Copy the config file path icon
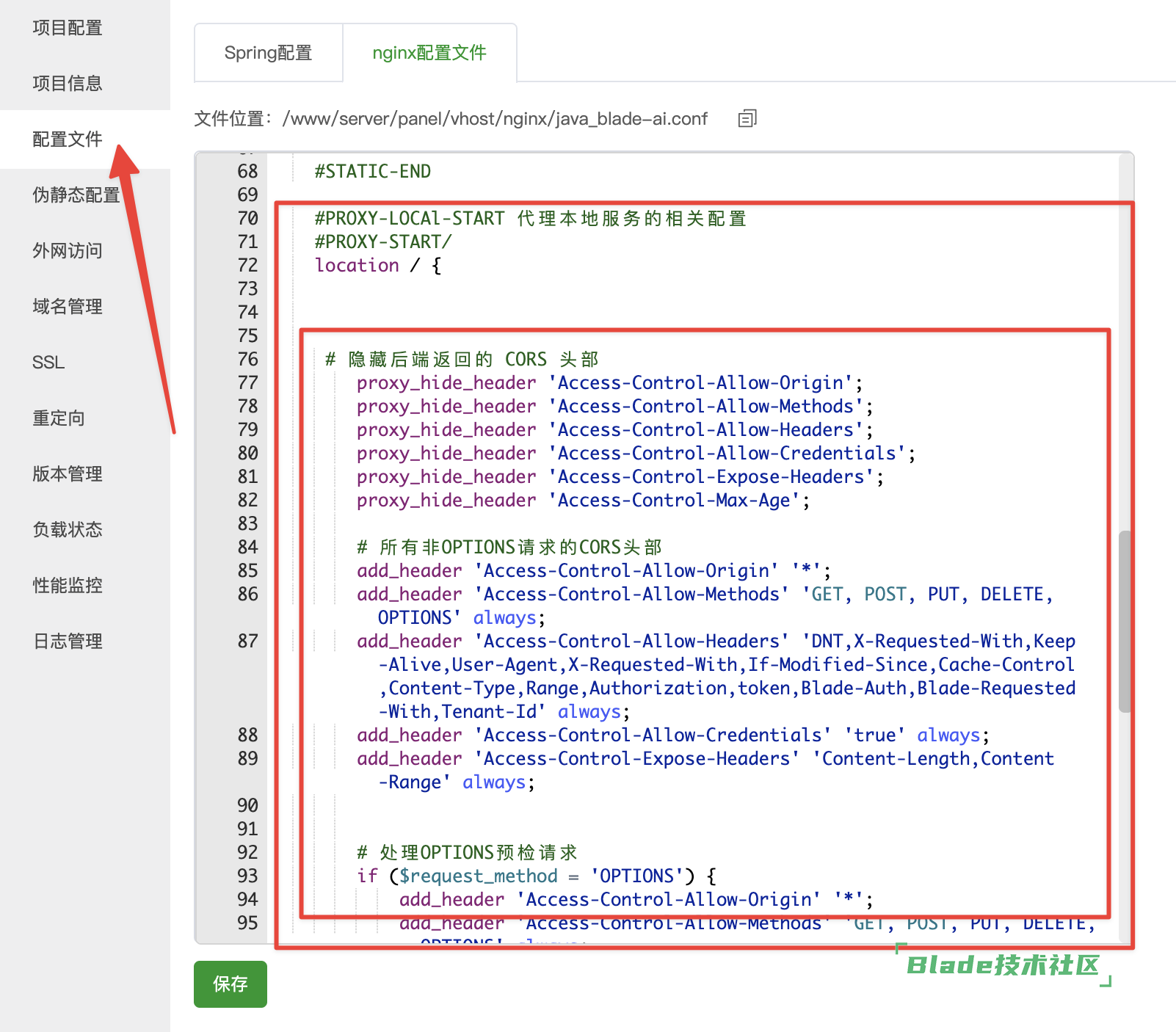1176x1032 pixels. [x=747, y=118]
